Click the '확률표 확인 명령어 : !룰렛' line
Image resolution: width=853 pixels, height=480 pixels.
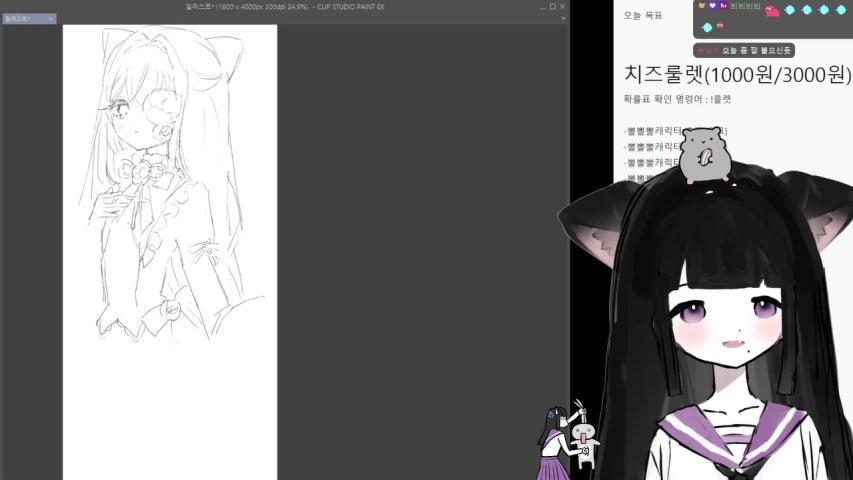677,99
